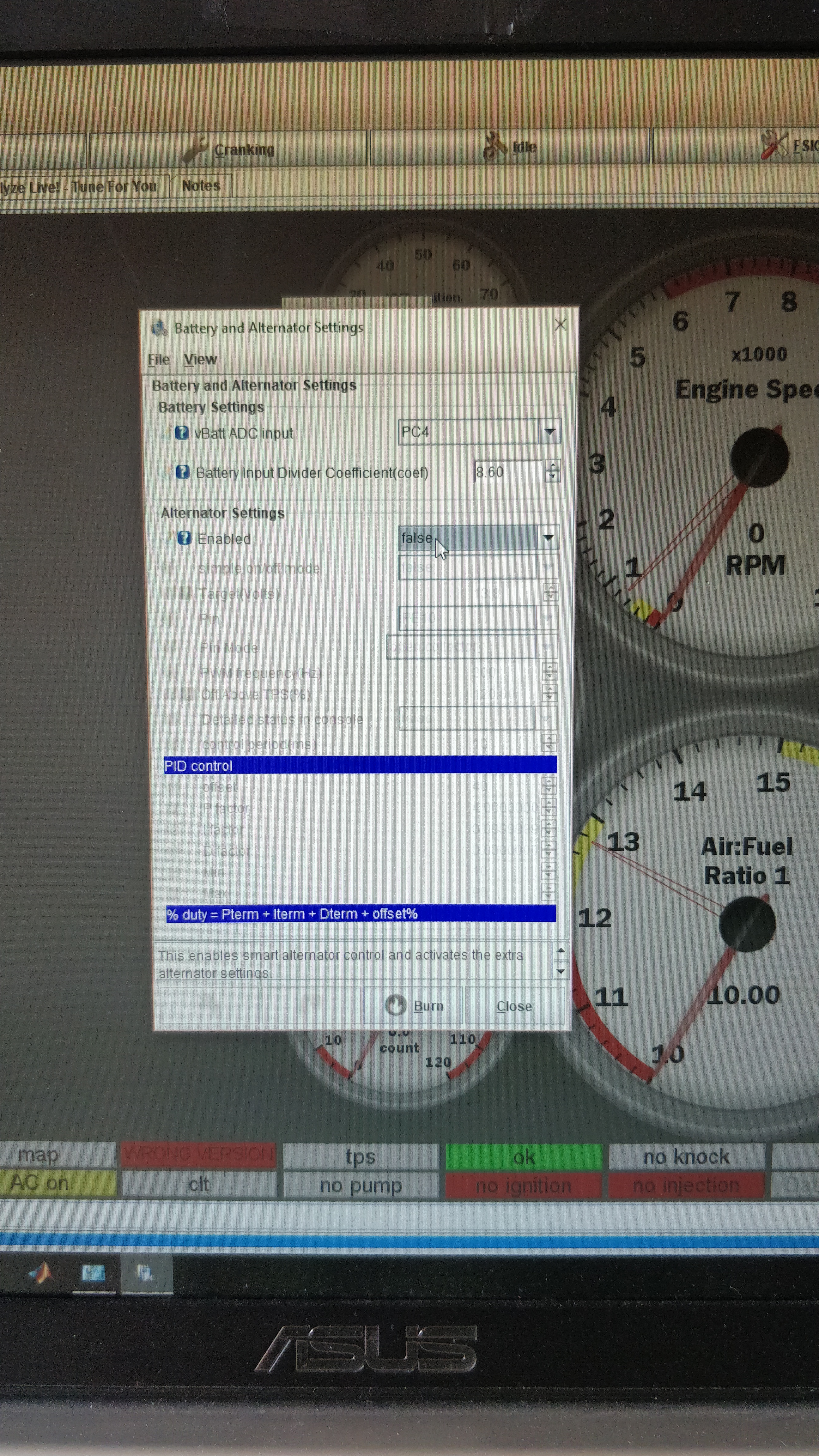Image resolution: width=819 pixels, height=1456 pixels.
Task: Click the PID offset stepper
Action: pos(549,785)
